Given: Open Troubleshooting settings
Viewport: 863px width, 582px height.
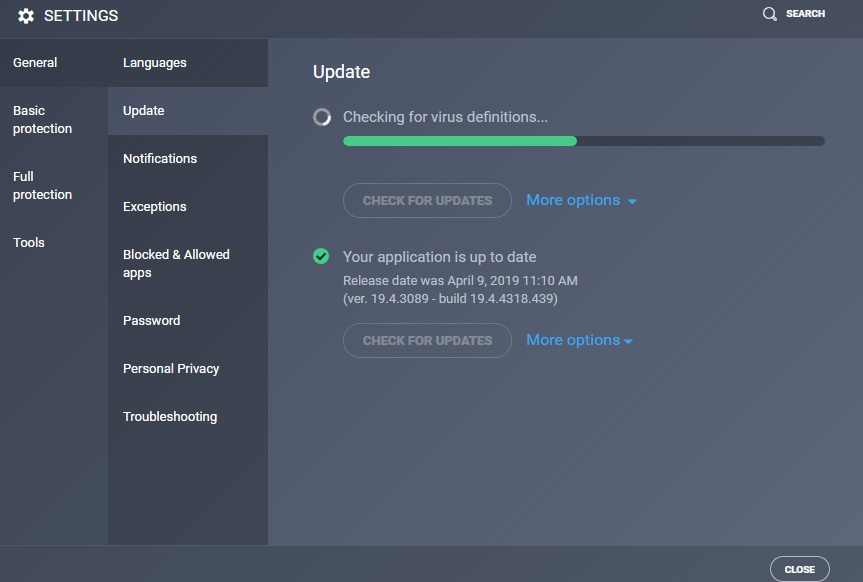Looking at the screenshot, I should pos(188,417).
